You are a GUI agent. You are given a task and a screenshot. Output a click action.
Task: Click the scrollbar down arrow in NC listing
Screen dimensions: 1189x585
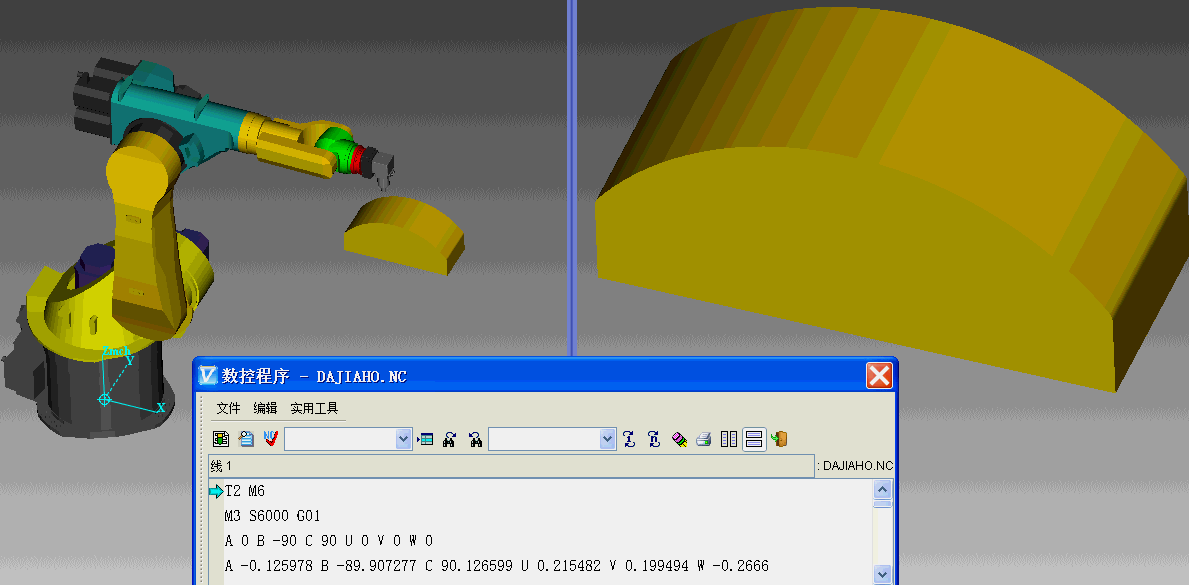tap(882, 574)
